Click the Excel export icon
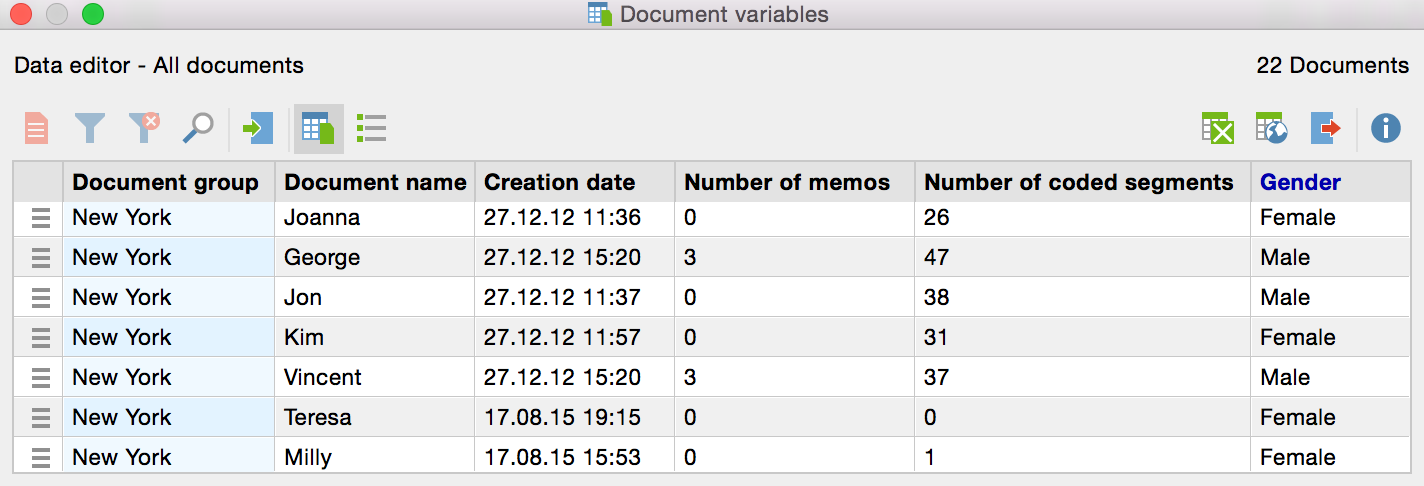The width and height of the screenshot is (1424, 486). (x=1217, y=128)
